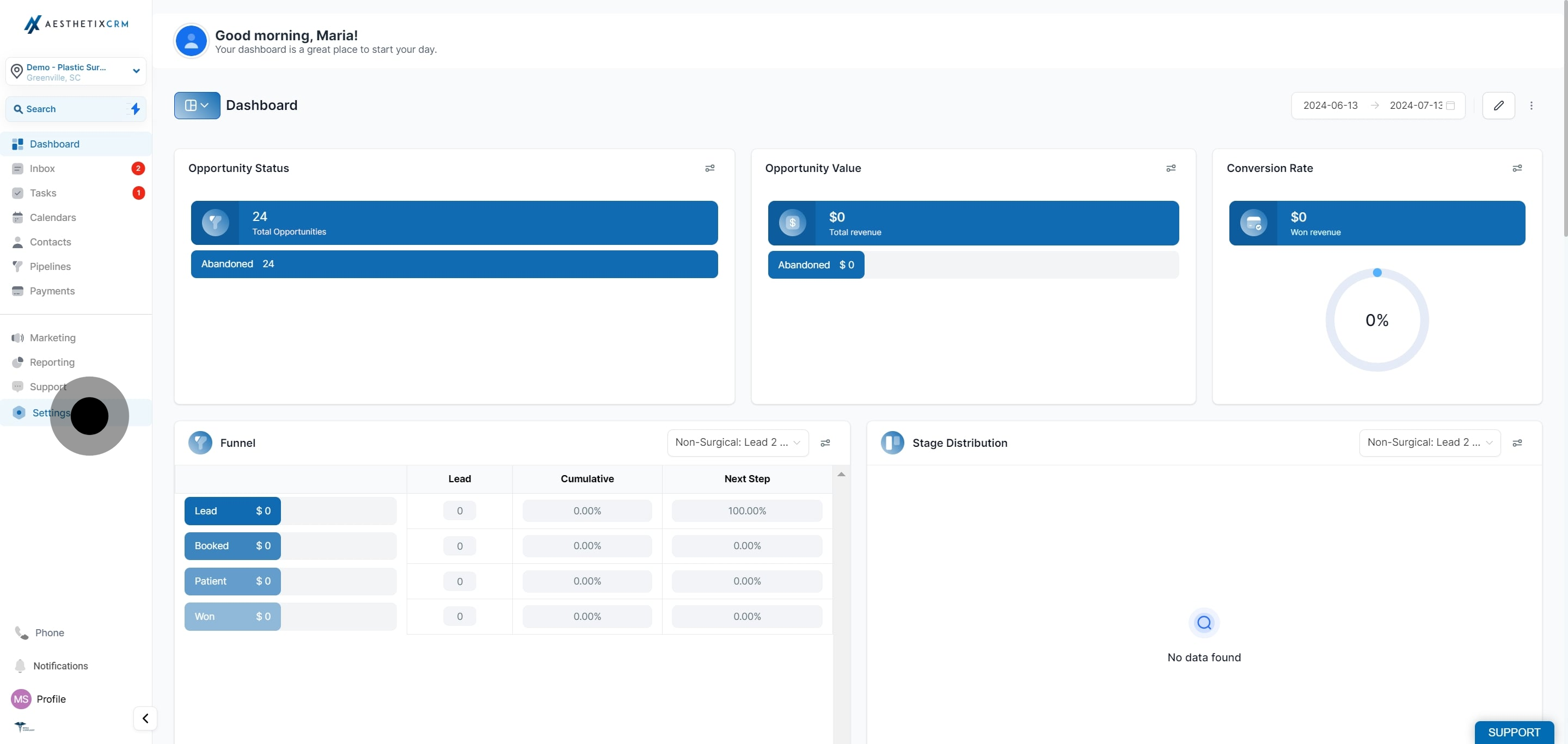Click the pencil edit dashboard icon
Screen dimensions: 1568x744
1498,105
